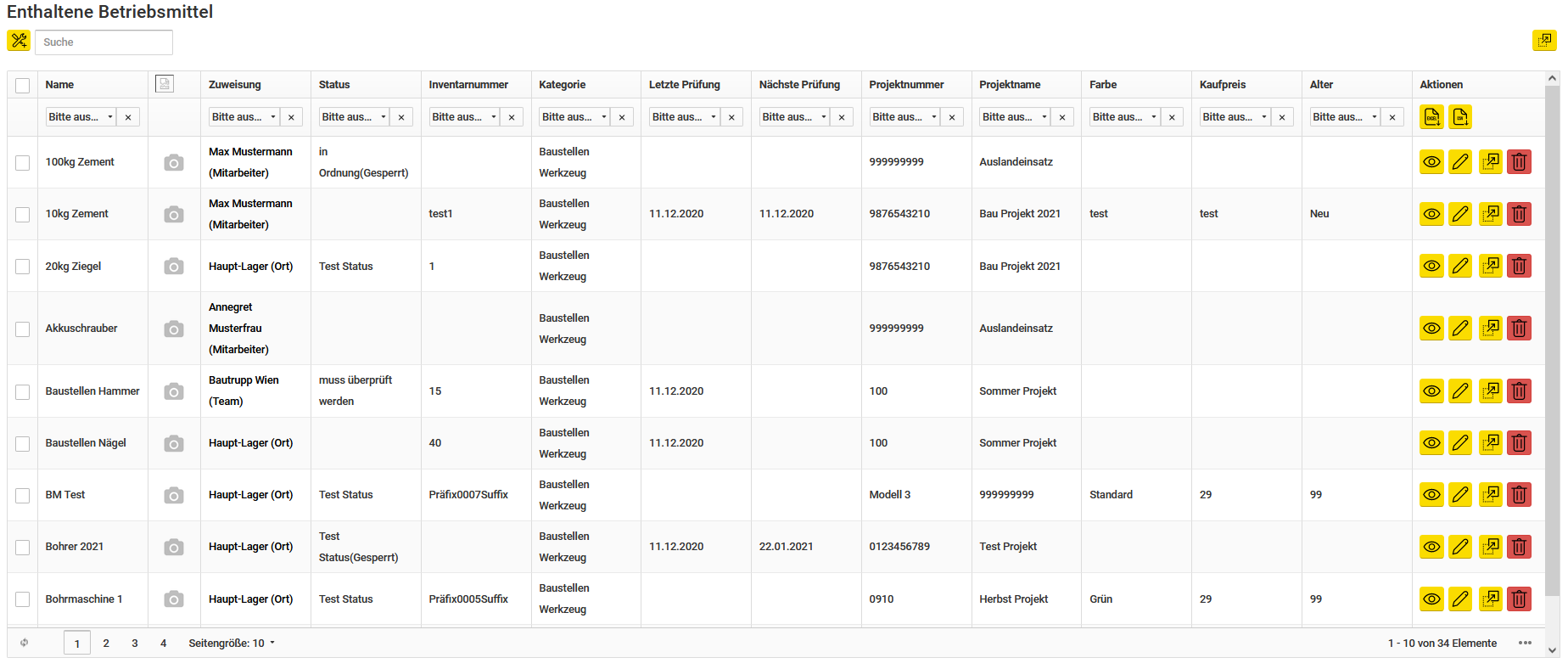Open the Alter filter dropdown
This screenshot has width=1568, height=669.
click(x=1346, y=117)
